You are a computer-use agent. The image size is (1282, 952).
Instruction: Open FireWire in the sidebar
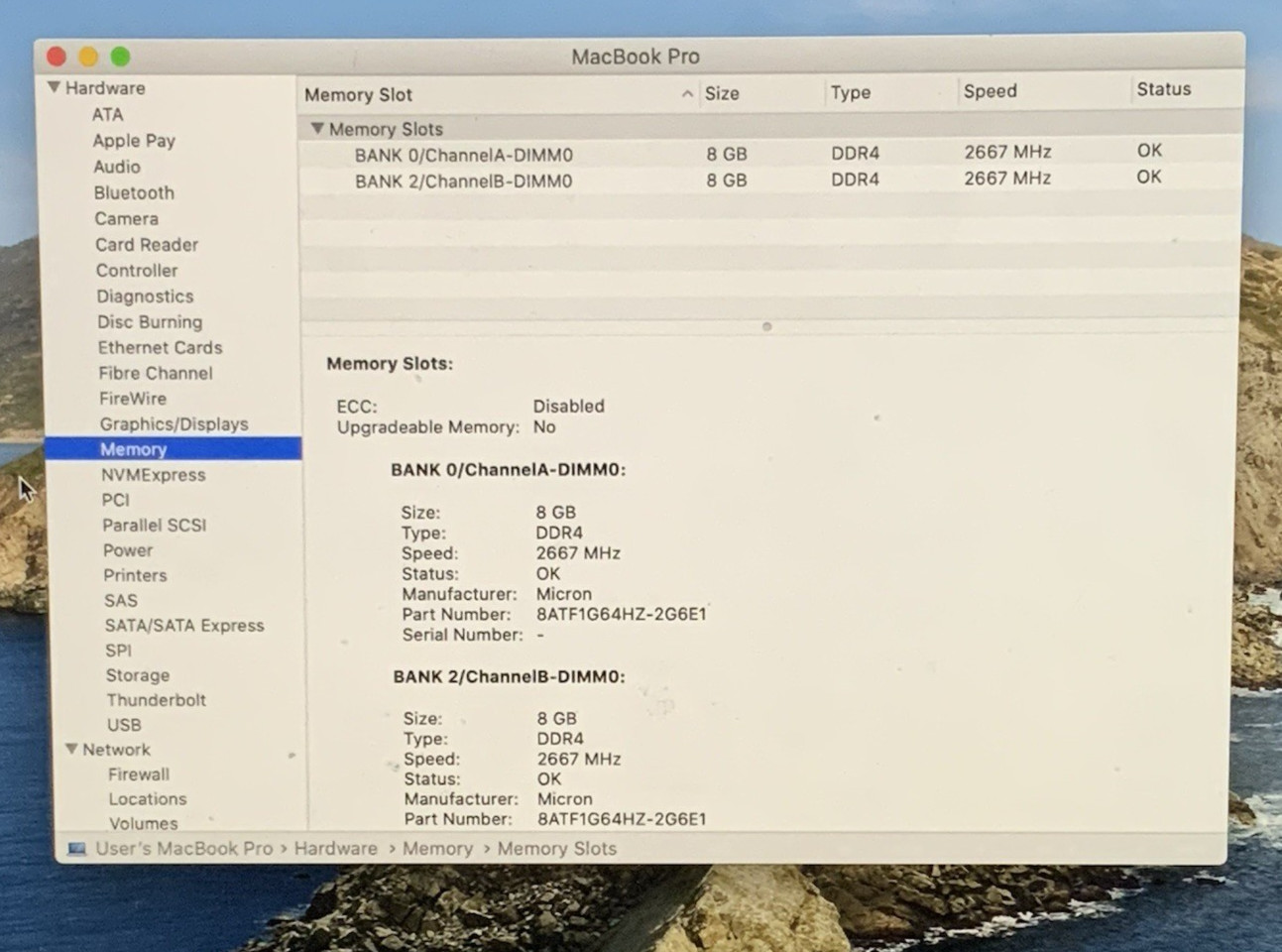pos(133,398)
